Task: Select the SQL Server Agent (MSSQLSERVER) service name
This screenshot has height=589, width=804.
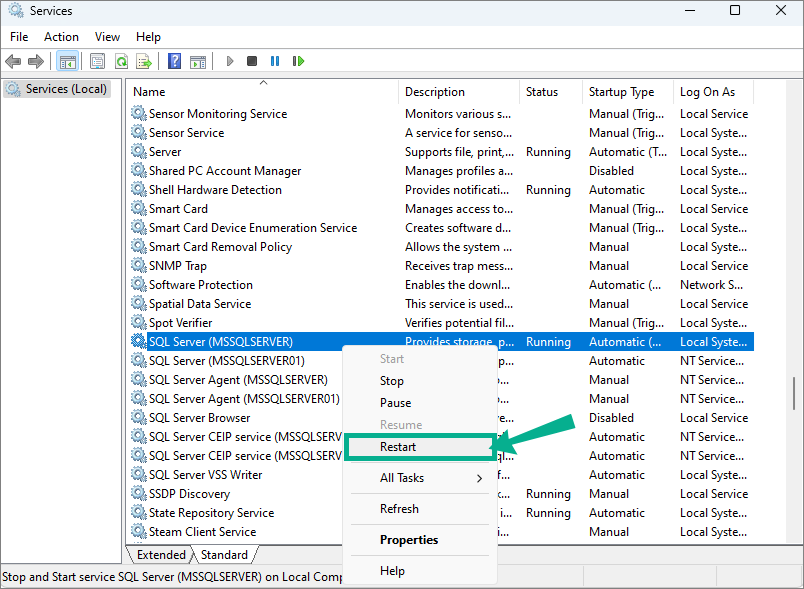Action: [x=238, y=380]
